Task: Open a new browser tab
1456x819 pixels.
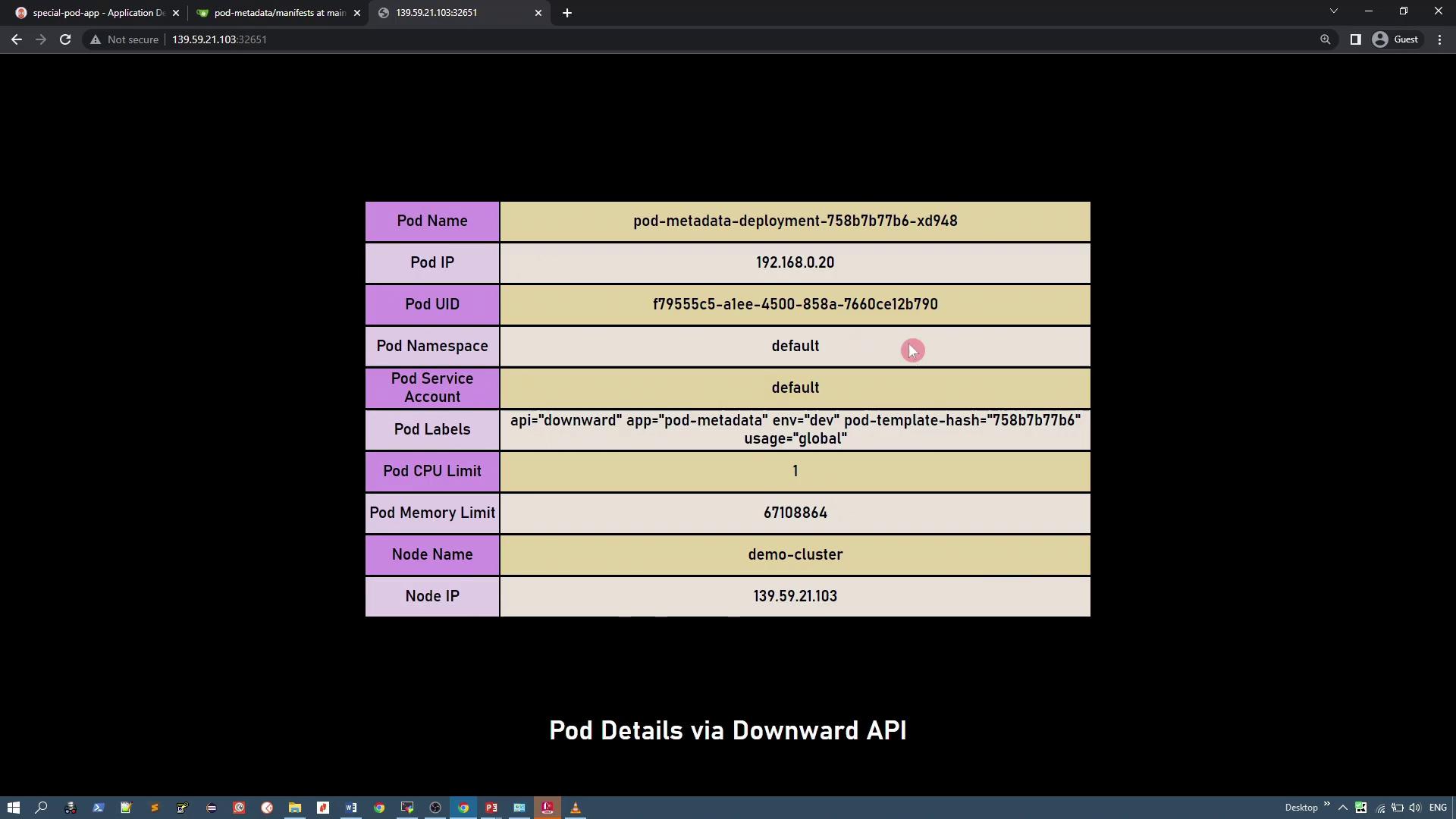Action: [567, 13]
